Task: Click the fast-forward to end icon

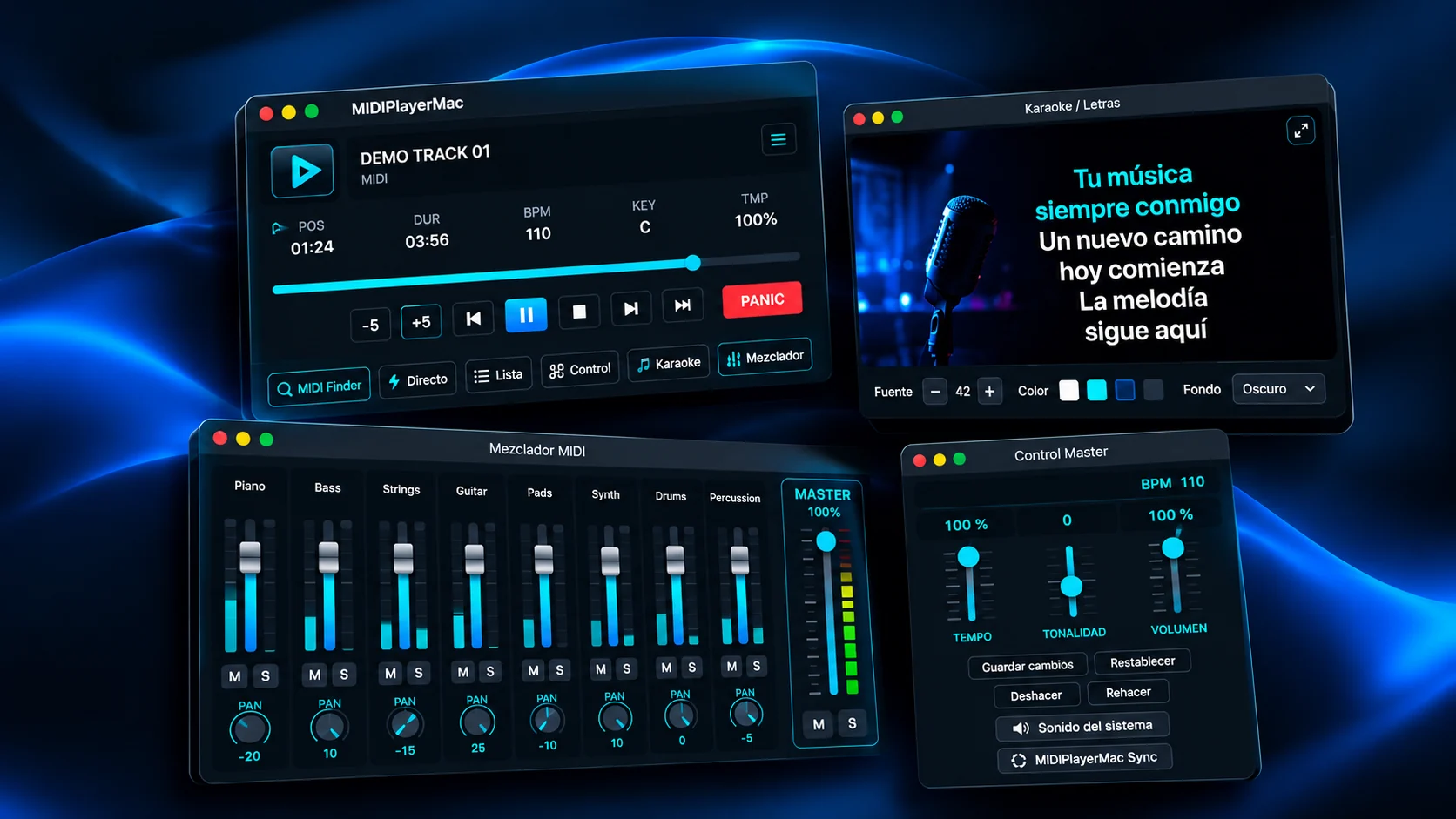Action: tap(683, 305)
